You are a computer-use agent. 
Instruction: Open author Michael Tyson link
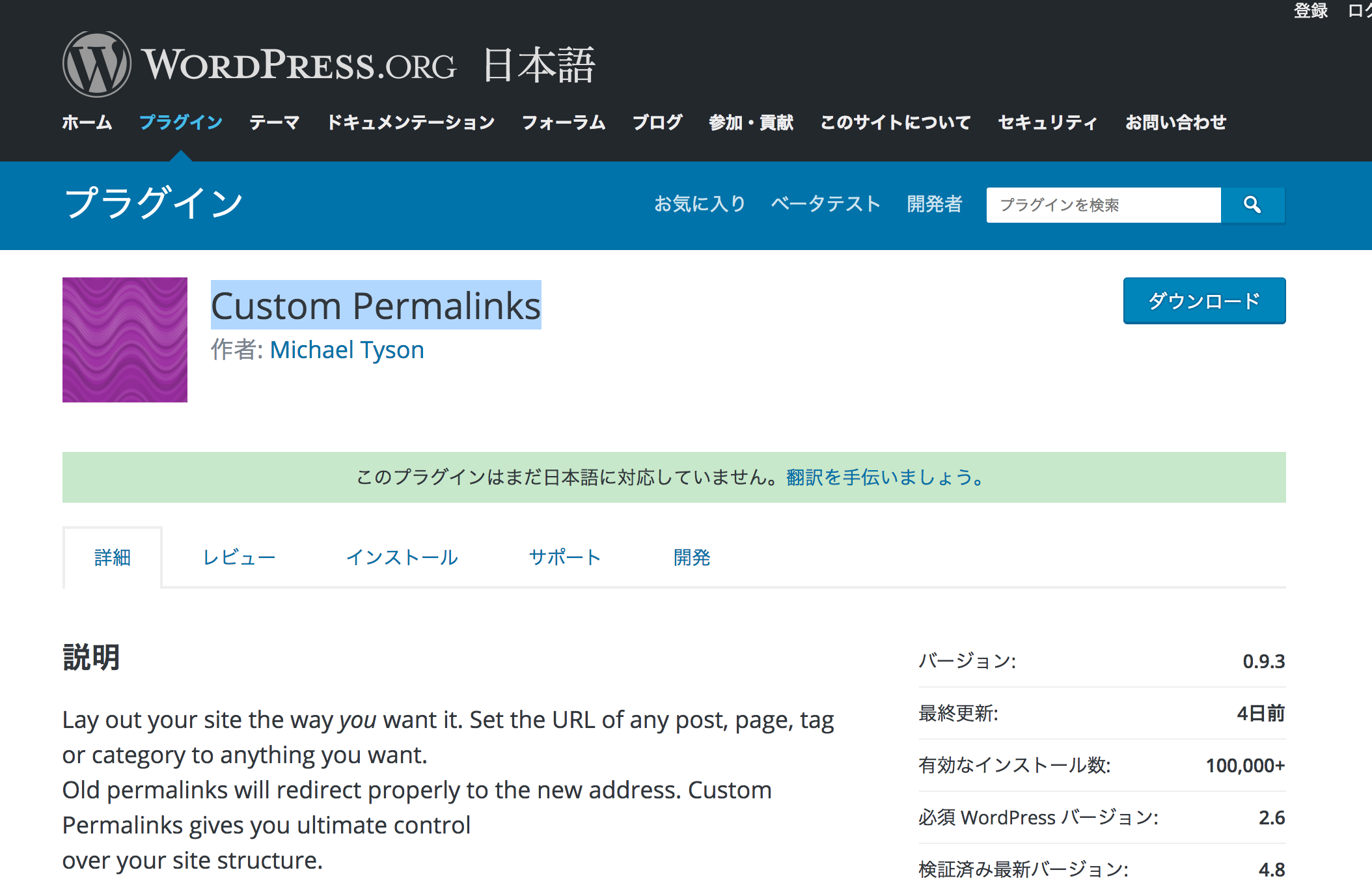click(x=346, y=350)
